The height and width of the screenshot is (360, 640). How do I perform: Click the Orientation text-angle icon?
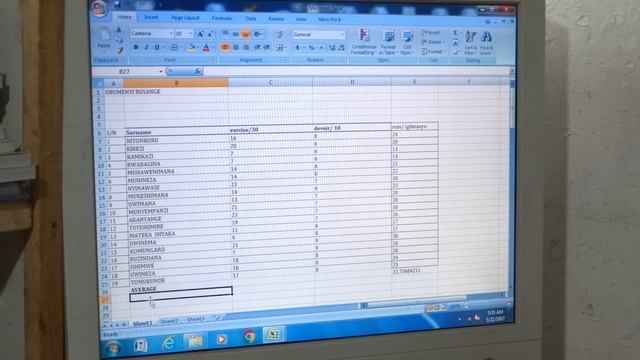258,34
